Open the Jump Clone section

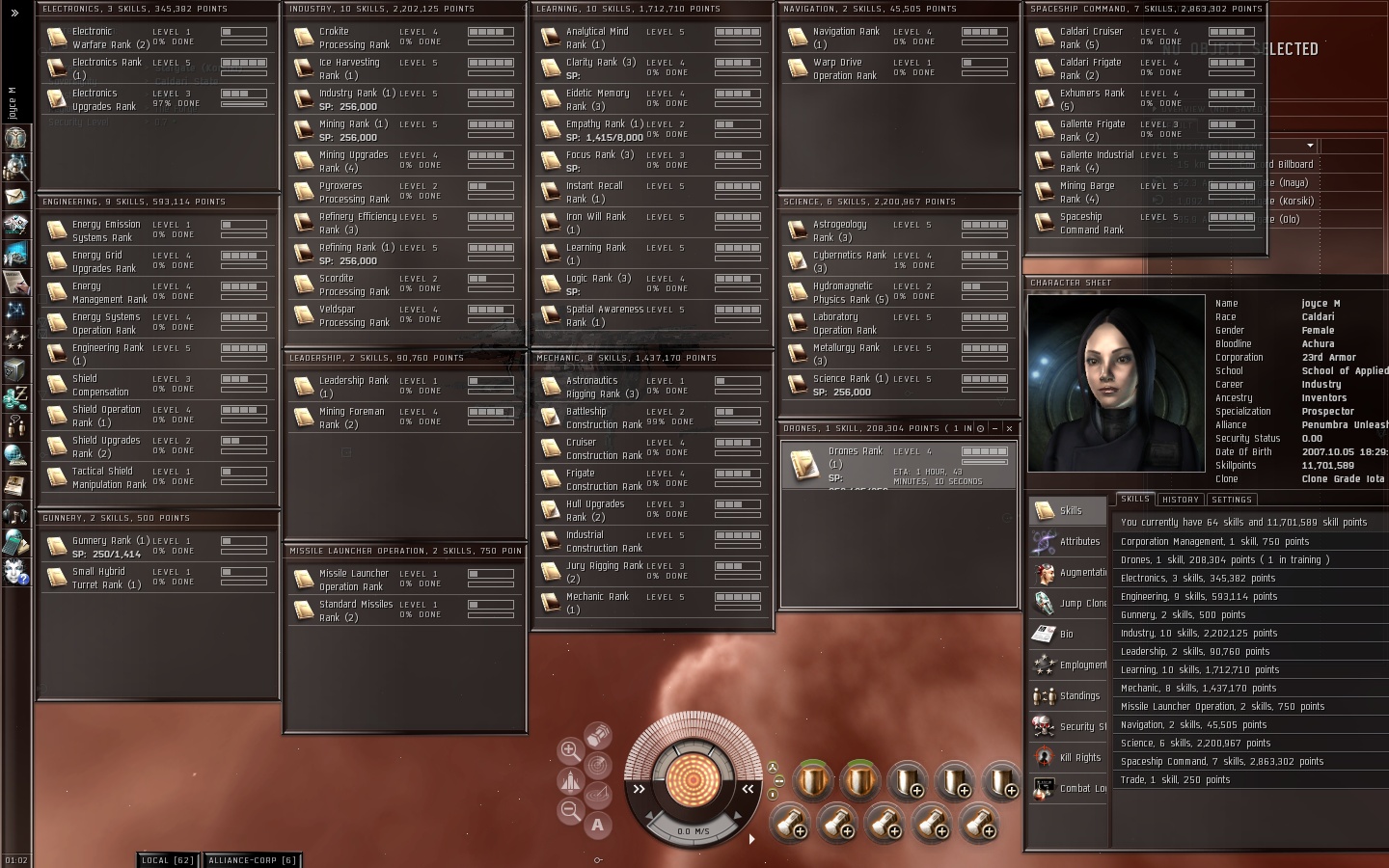[1069, 604]
